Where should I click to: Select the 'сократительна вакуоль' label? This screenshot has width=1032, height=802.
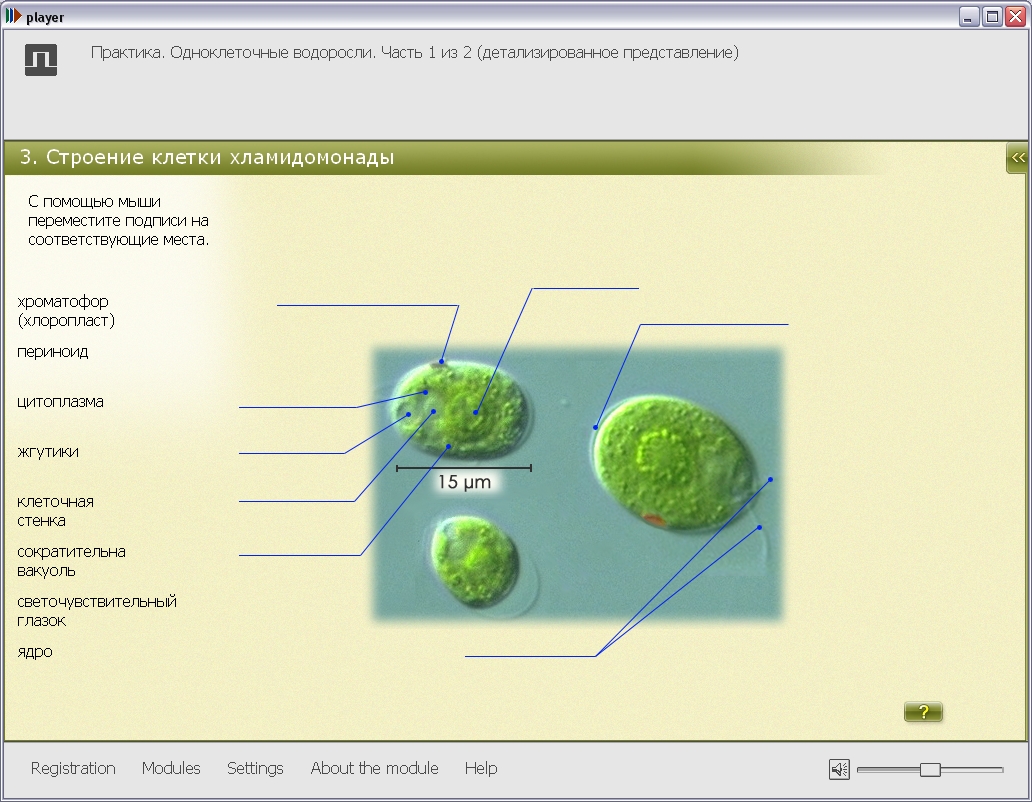pyautogui.click(x=71, y=561)
